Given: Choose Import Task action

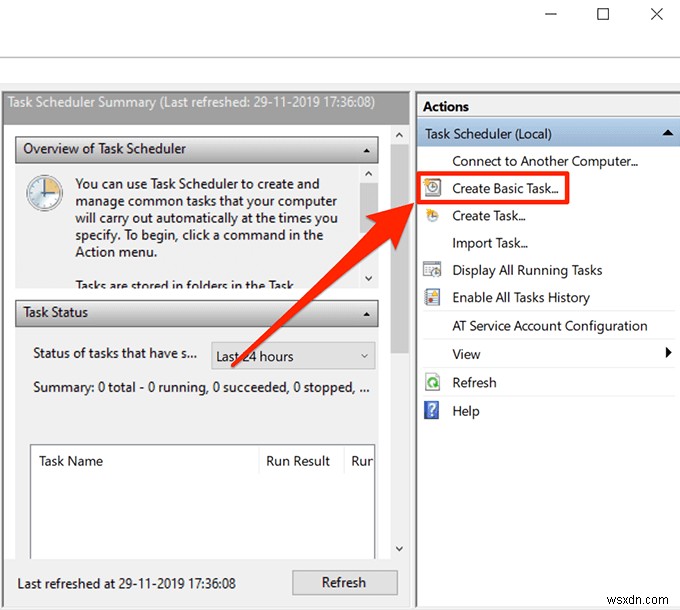Looking at the screenshot, I should click(490, 243).
